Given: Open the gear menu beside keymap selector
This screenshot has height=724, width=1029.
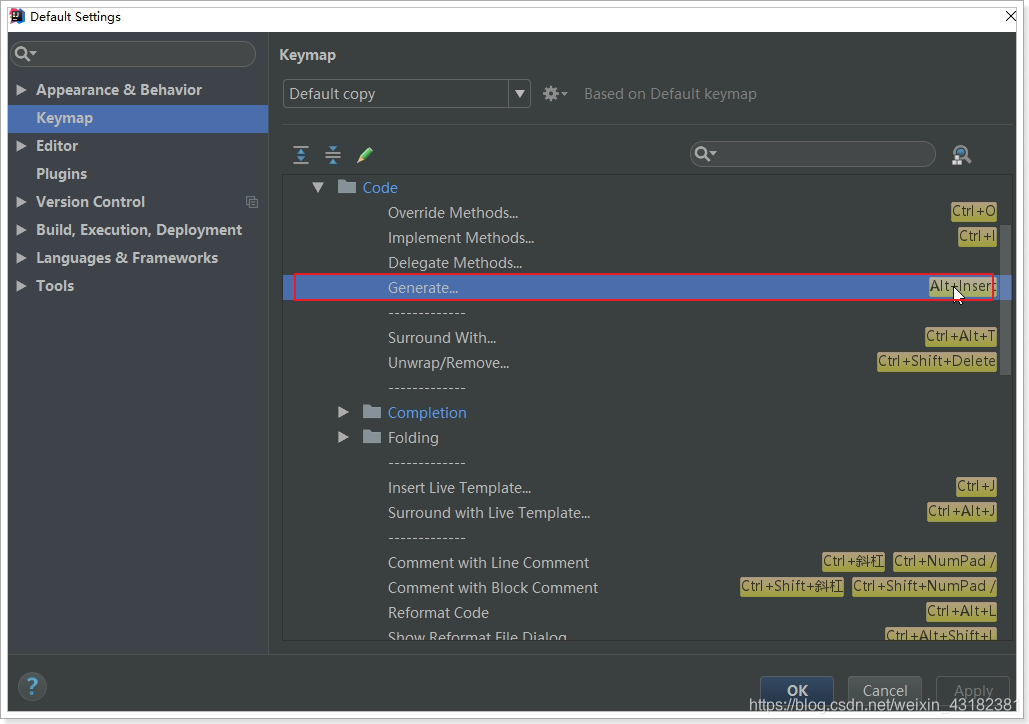Looking at the screenshot, I should (555, 94).
